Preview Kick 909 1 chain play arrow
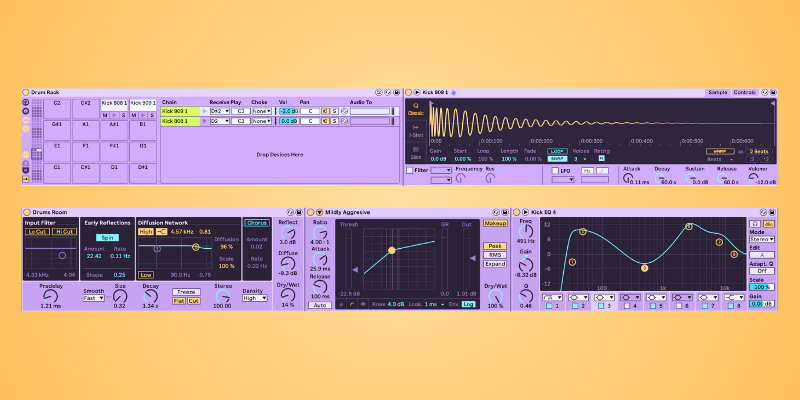 pos(205,111)
